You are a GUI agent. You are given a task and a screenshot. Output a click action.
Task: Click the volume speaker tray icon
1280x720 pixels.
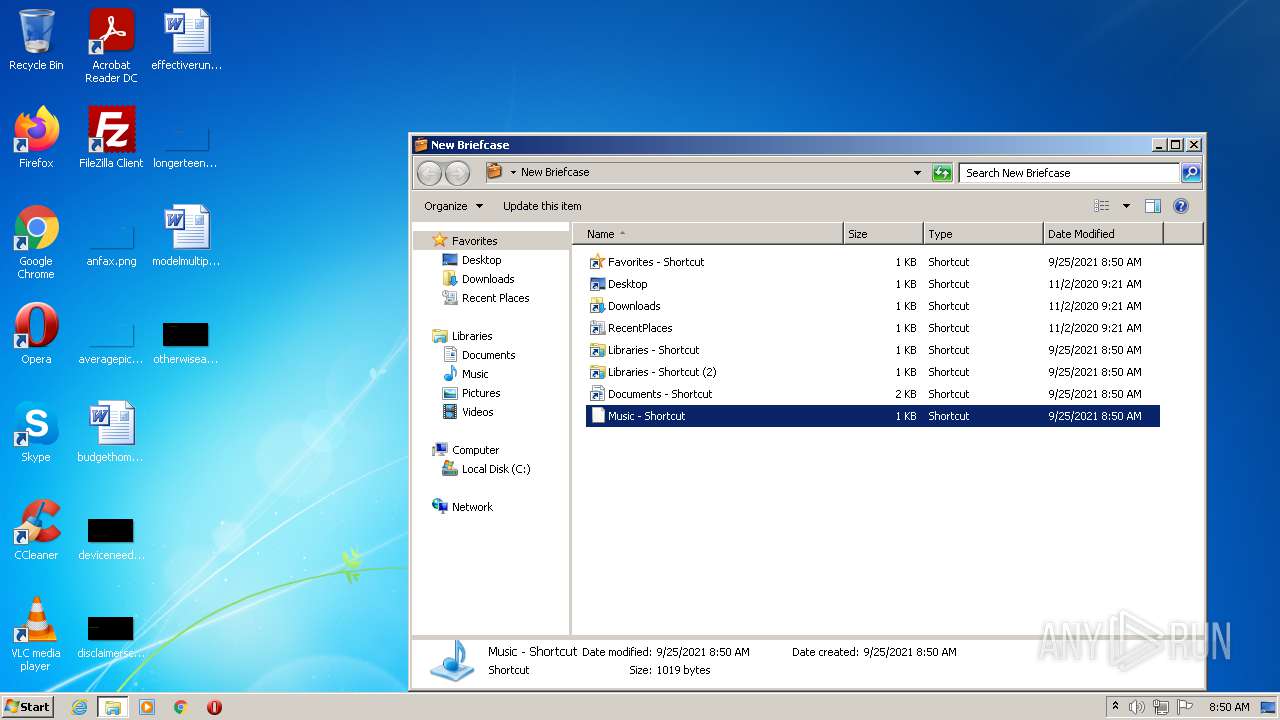click(x=1136, y=707)
